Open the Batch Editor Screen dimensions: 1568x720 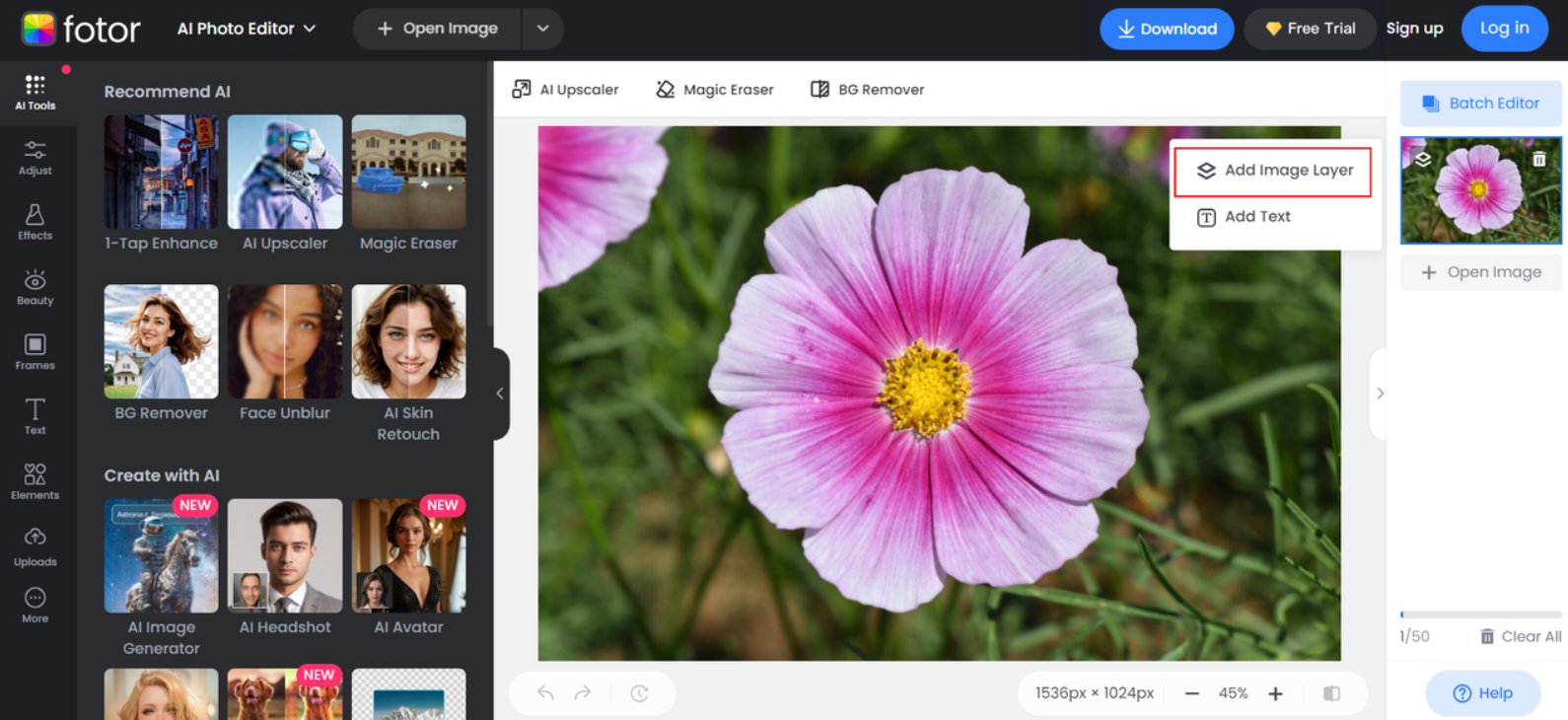point(1480,103)
